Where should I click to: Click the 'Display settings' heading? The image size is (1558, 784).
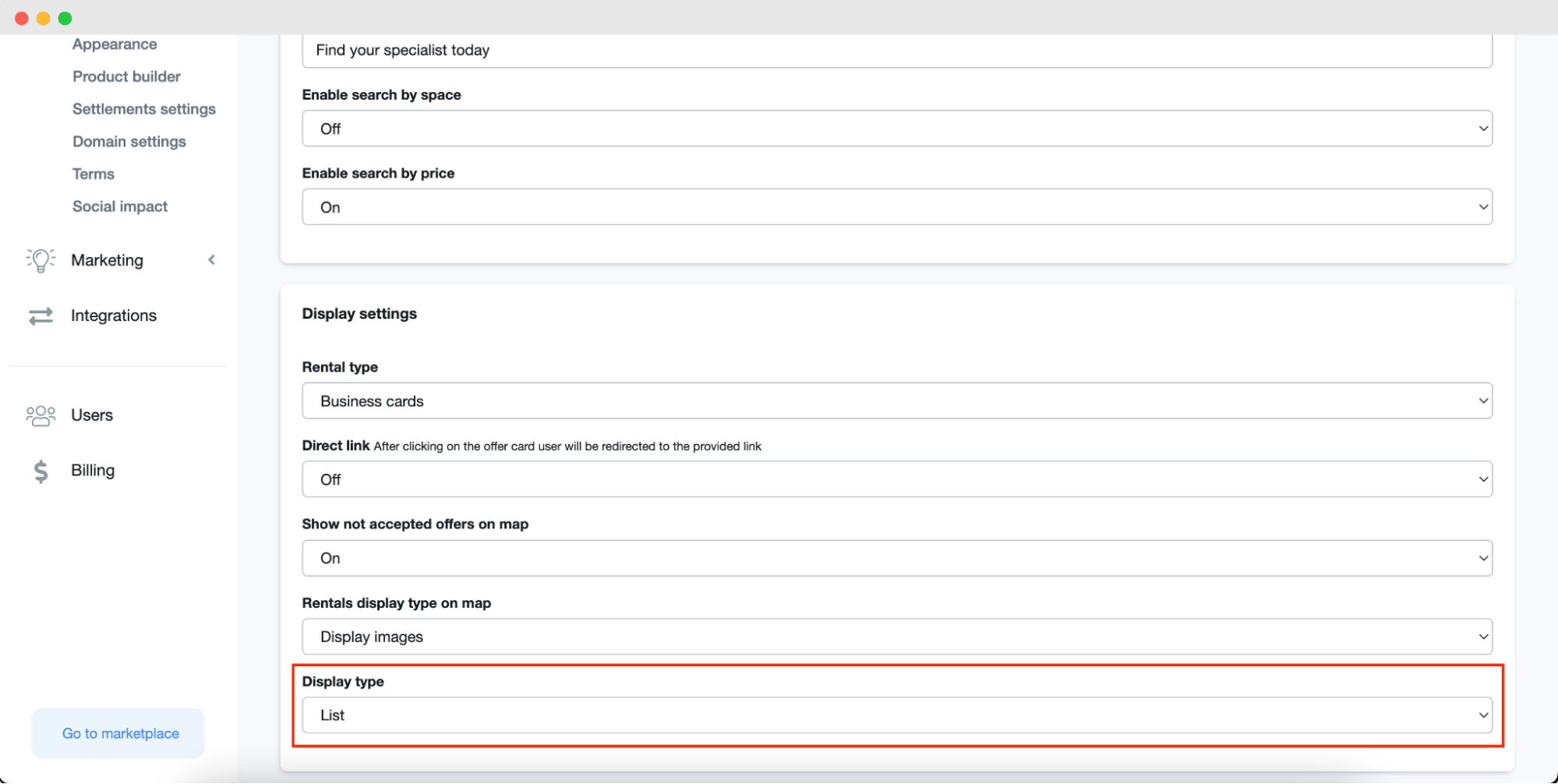[359, 314]
